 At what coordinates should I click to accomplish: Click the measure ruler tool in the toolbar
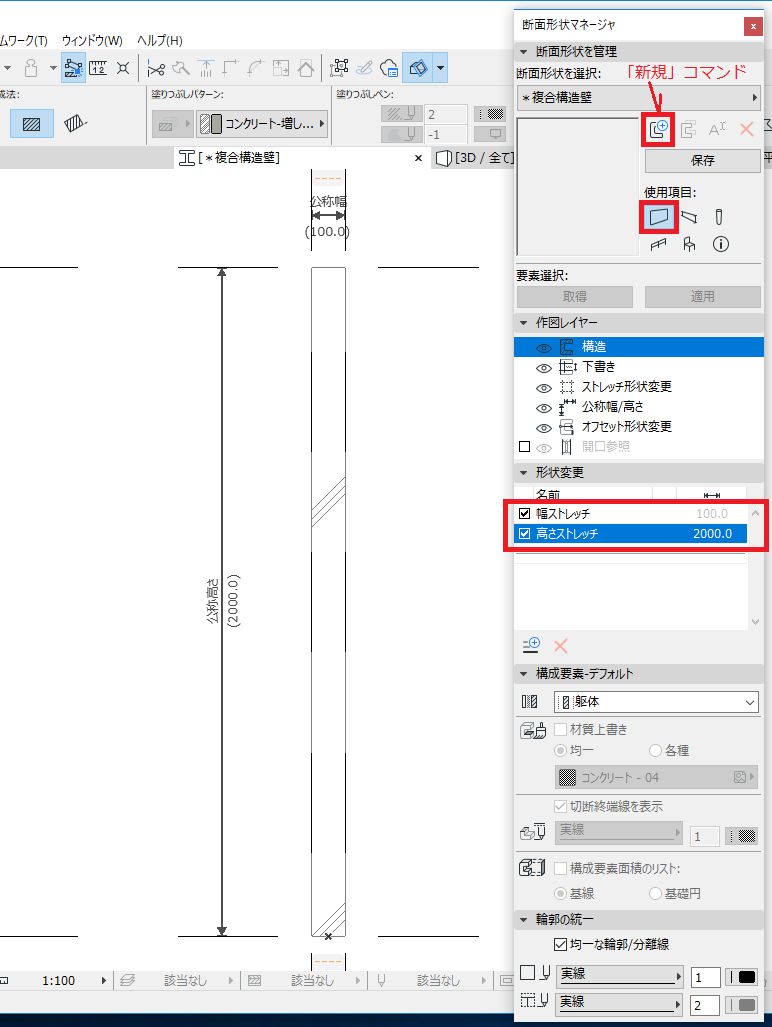(98, 68)
